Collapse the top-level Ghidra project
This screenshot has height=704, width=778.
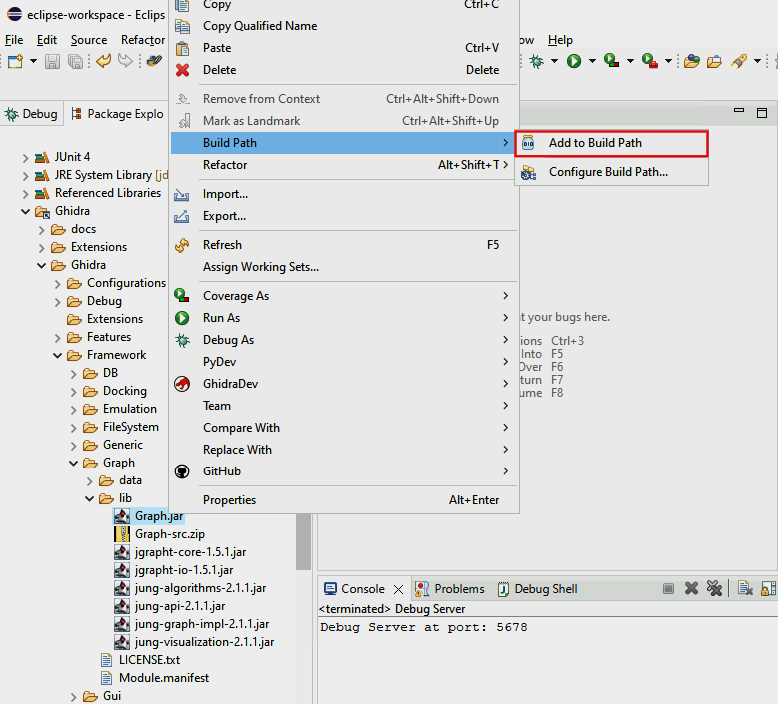pos(25,211)
